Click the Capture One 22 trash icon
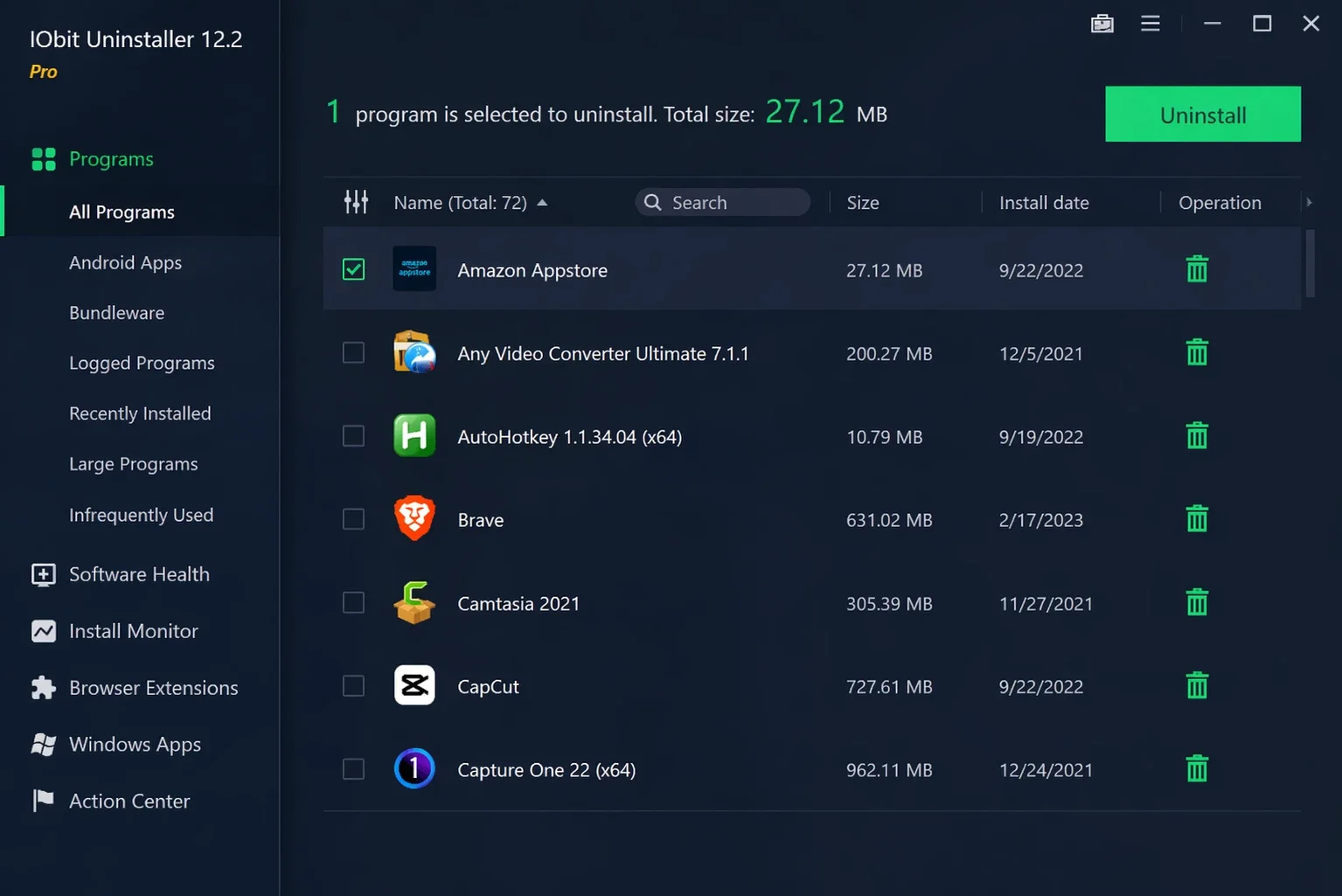This screenshot has width=1342, height=896. [1197, 769]
